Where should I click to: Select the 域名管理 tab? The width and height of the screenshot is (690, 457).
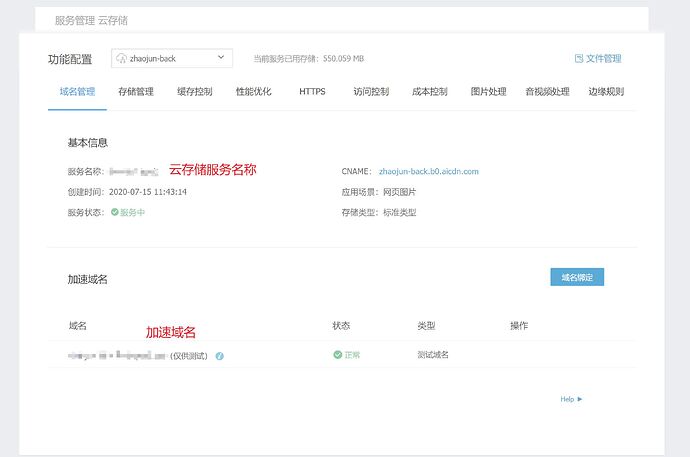[77, 91]
